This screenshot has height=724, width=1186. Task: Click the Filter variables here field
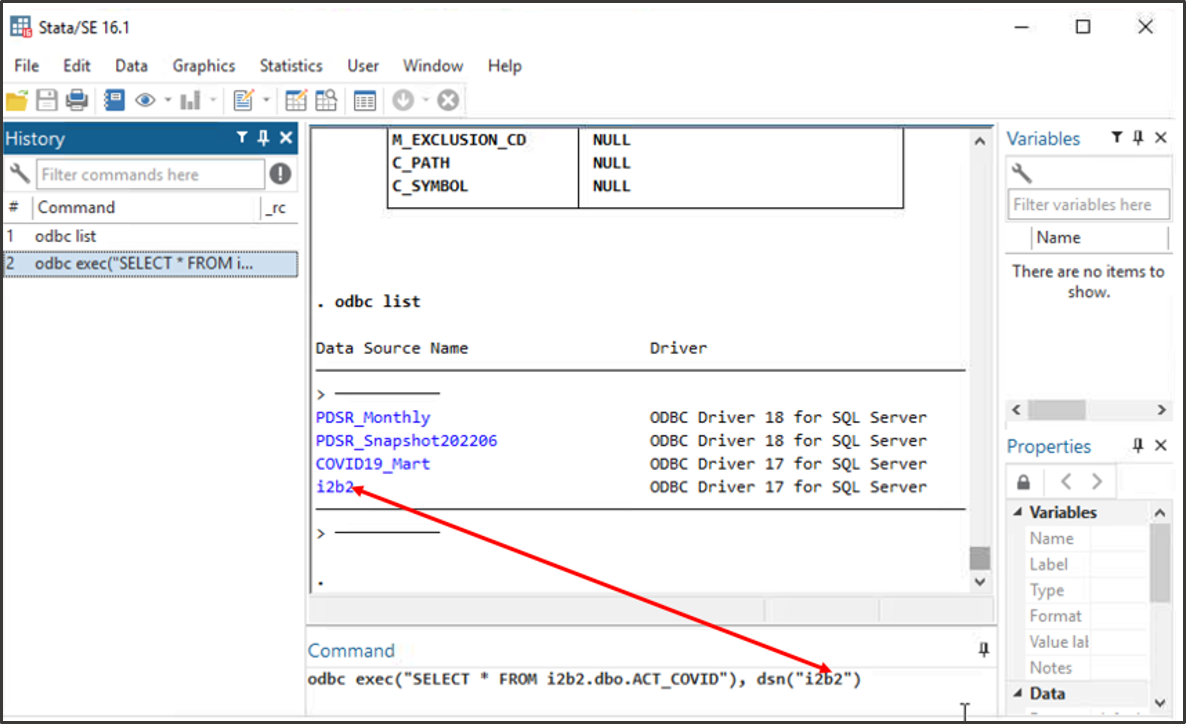(x=1088, y=204)
